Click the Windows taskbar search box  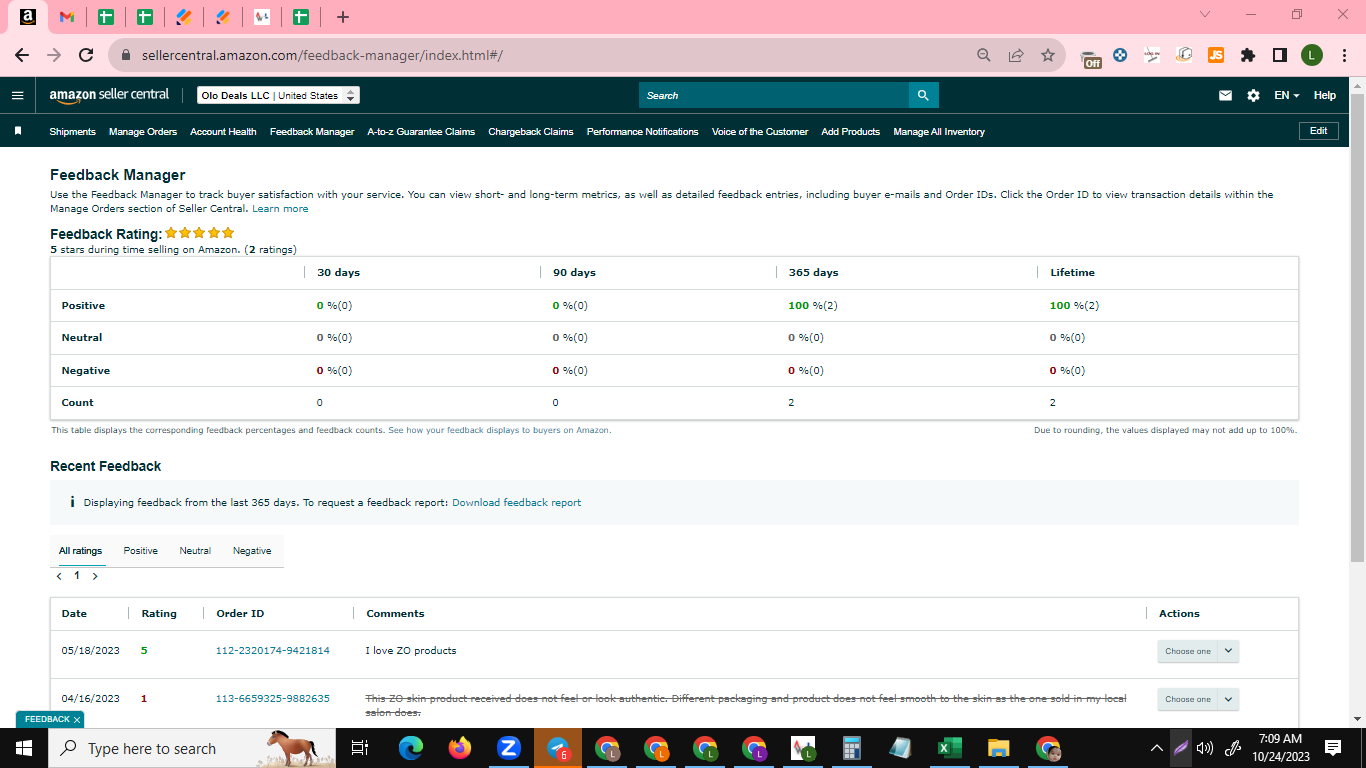pyautogui.click(x=192, y=747)
